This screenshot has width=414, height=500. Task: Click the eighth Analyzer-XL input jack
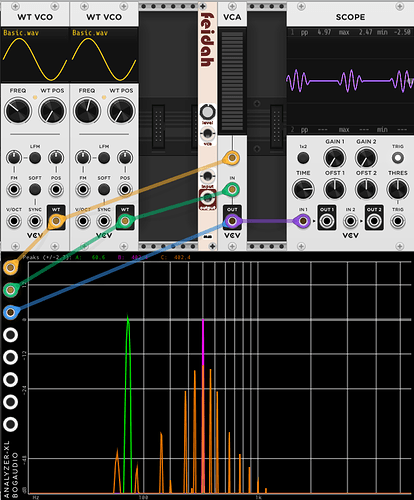pyautogui.click(x=11, y=424)
